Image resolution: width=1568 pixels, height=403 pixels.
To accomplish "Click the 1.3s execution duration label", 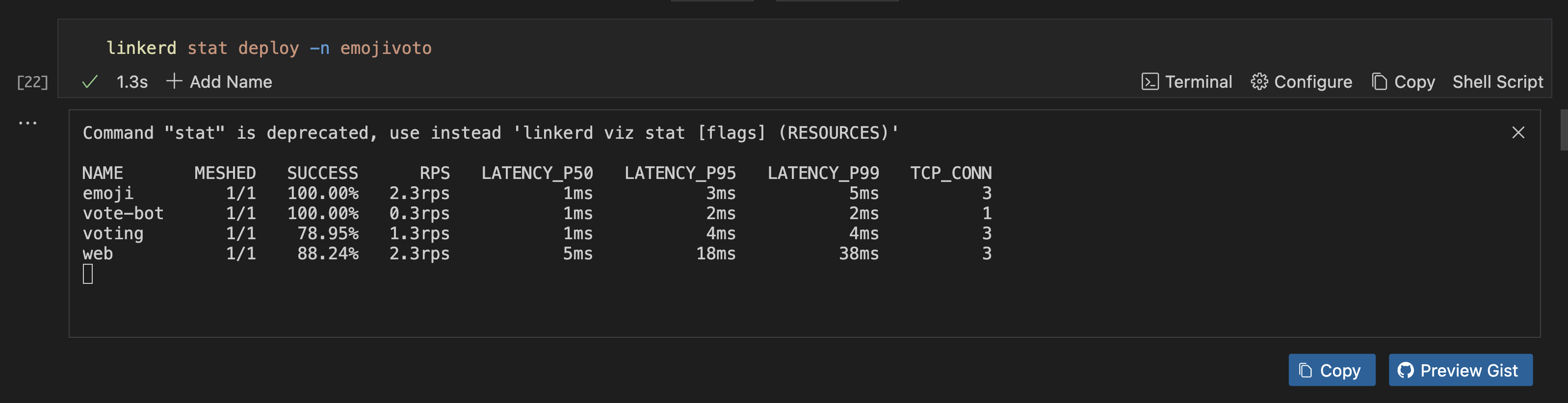I will pyautogui.click(x=131, y=81).
